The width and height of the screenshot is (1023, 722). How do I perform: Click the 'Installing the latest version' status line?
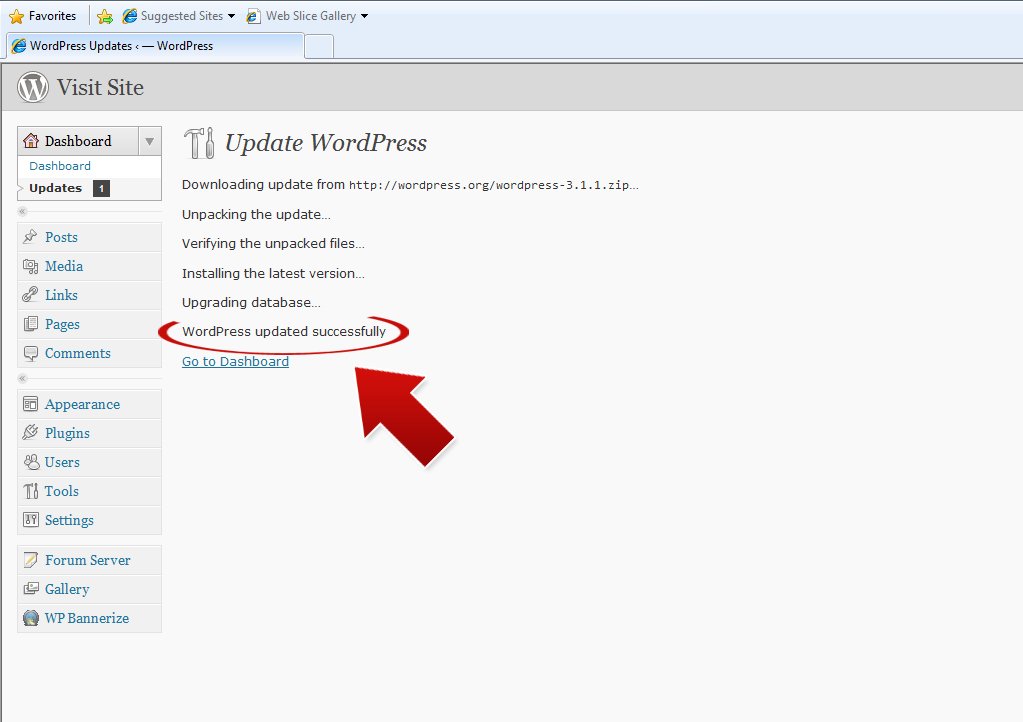[273, 273]
